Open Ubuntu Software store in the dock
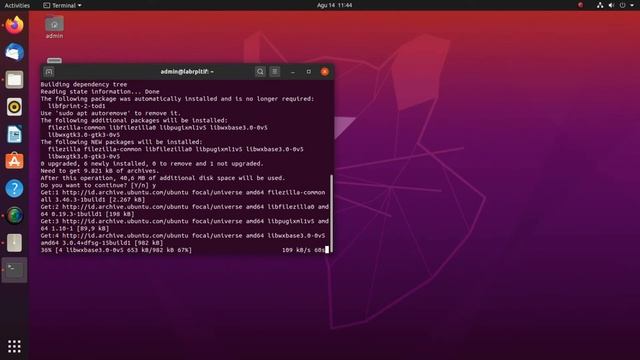This screenshot has height=360, width=640. click(x=14, y=161)
